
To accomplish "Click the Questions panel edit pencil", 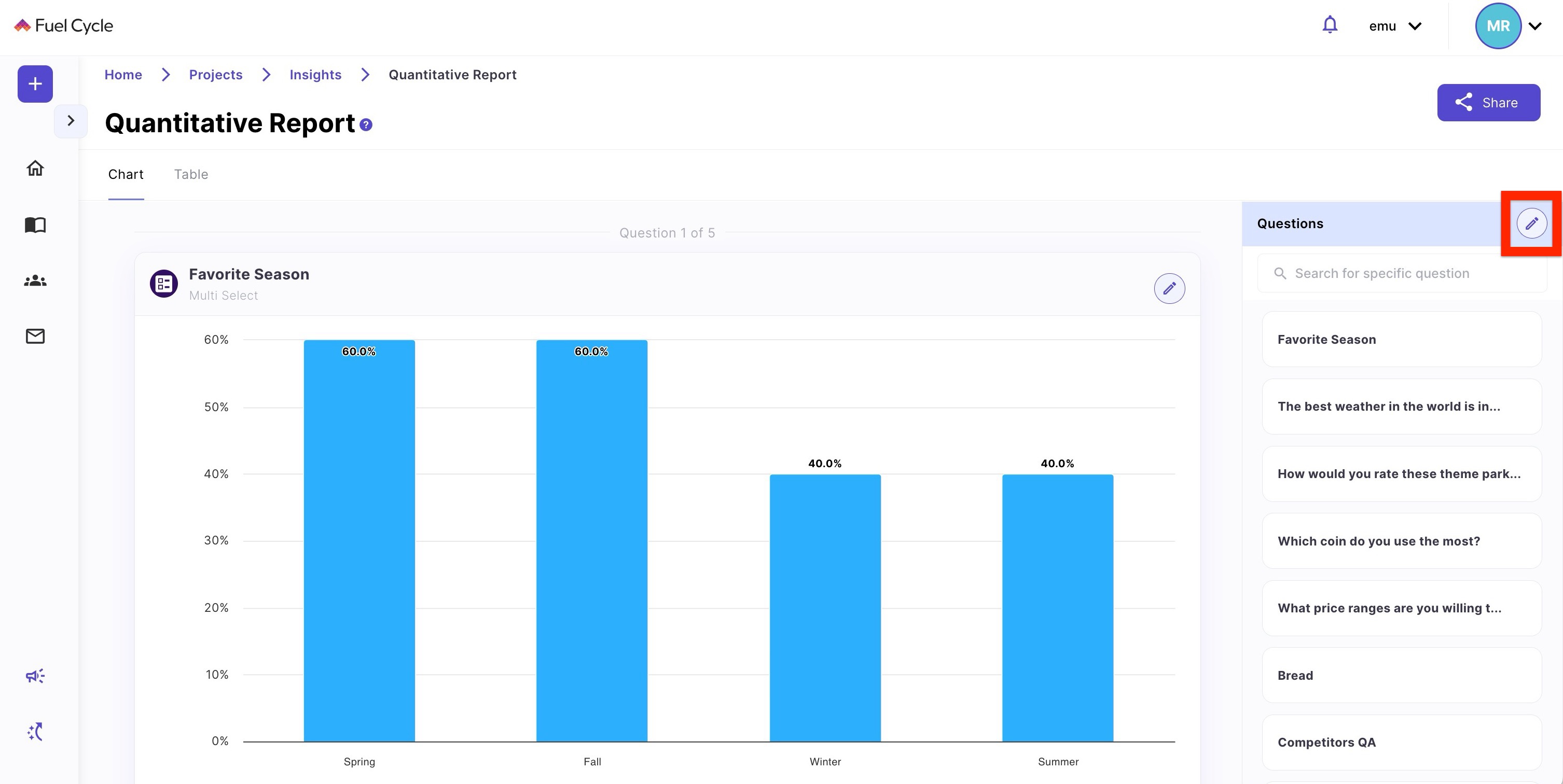I will [x=1531, y=223].
